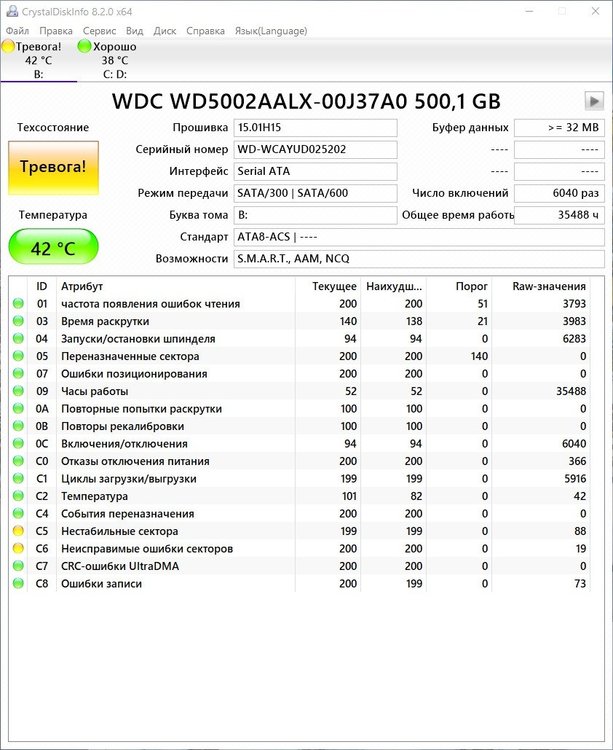Click the Стандарт field ATA8-ACS

click(x=419, y=237)
